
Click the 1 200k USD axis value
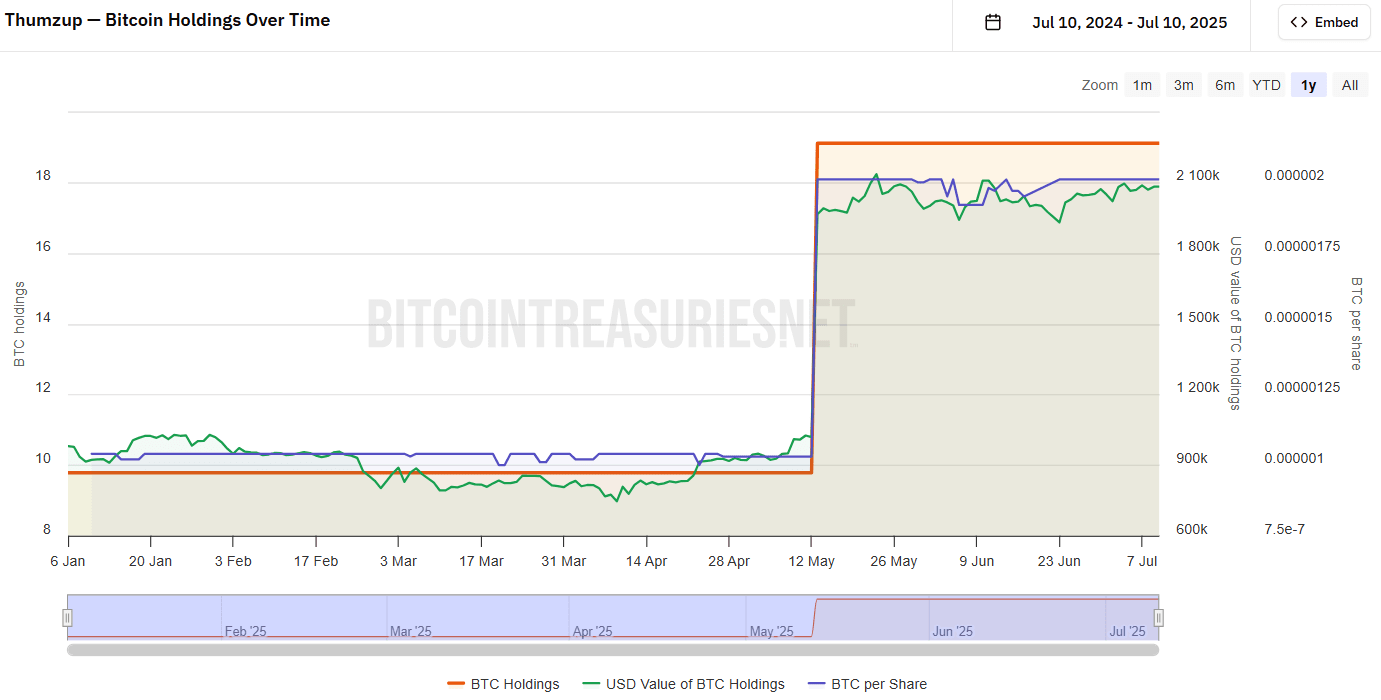pyautogui.click(x=1198, y=387)
